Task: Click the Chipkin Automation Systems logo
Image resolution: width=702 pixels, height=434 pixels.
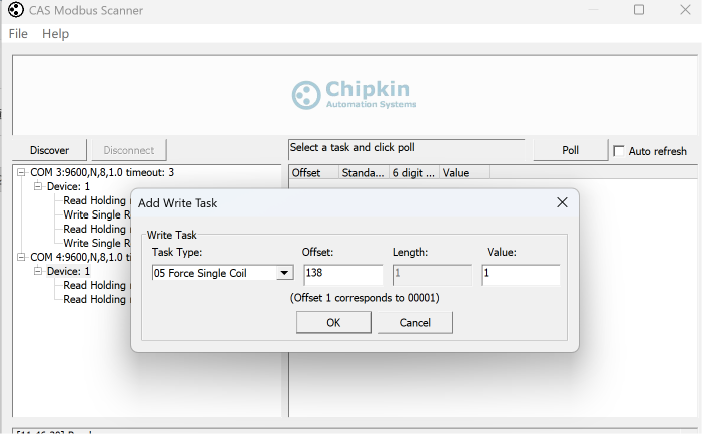Action: point(354,95)
